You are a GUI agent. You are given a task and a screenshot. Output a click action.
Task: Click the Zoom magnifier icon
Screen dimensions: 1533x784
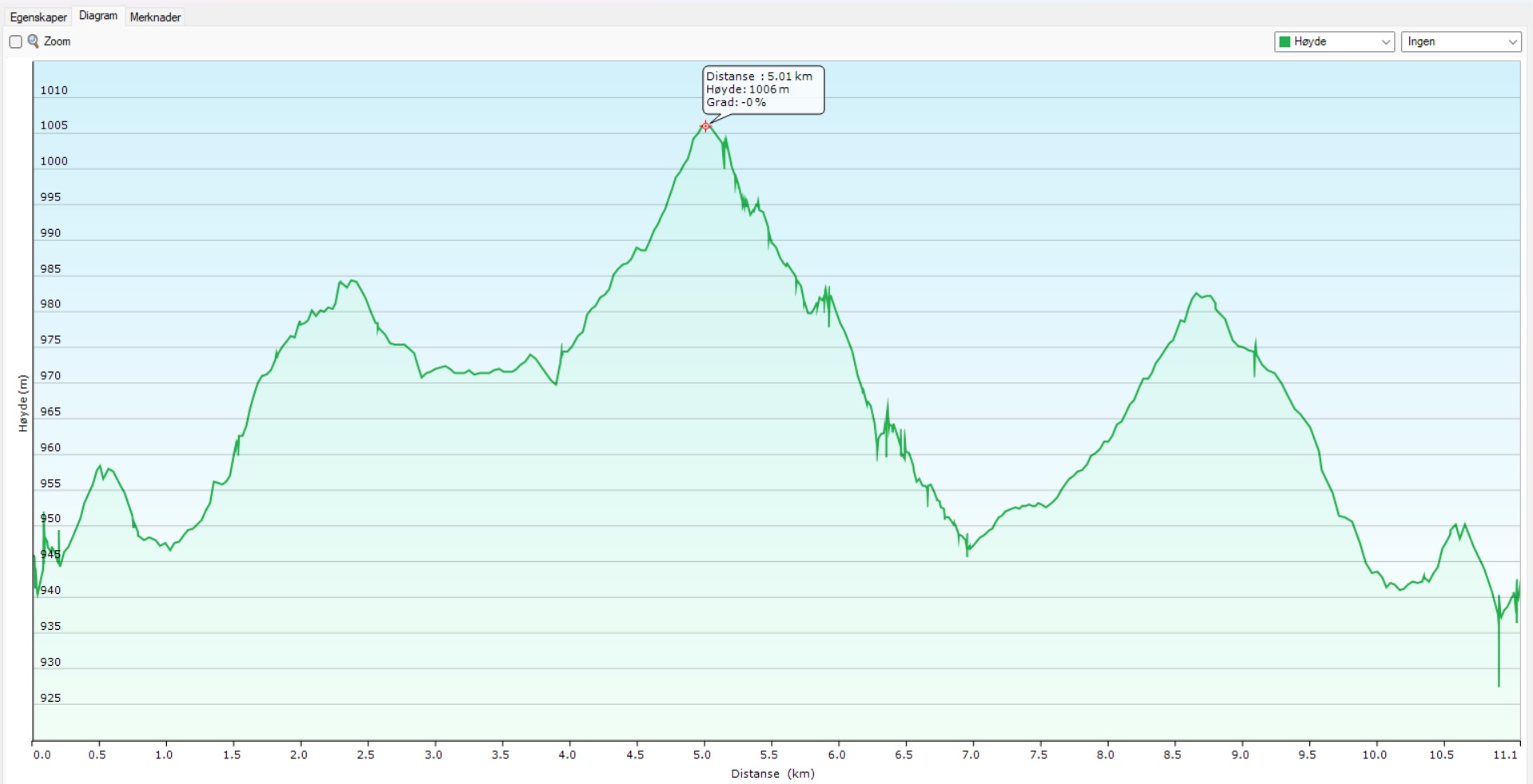click(34, 41)
